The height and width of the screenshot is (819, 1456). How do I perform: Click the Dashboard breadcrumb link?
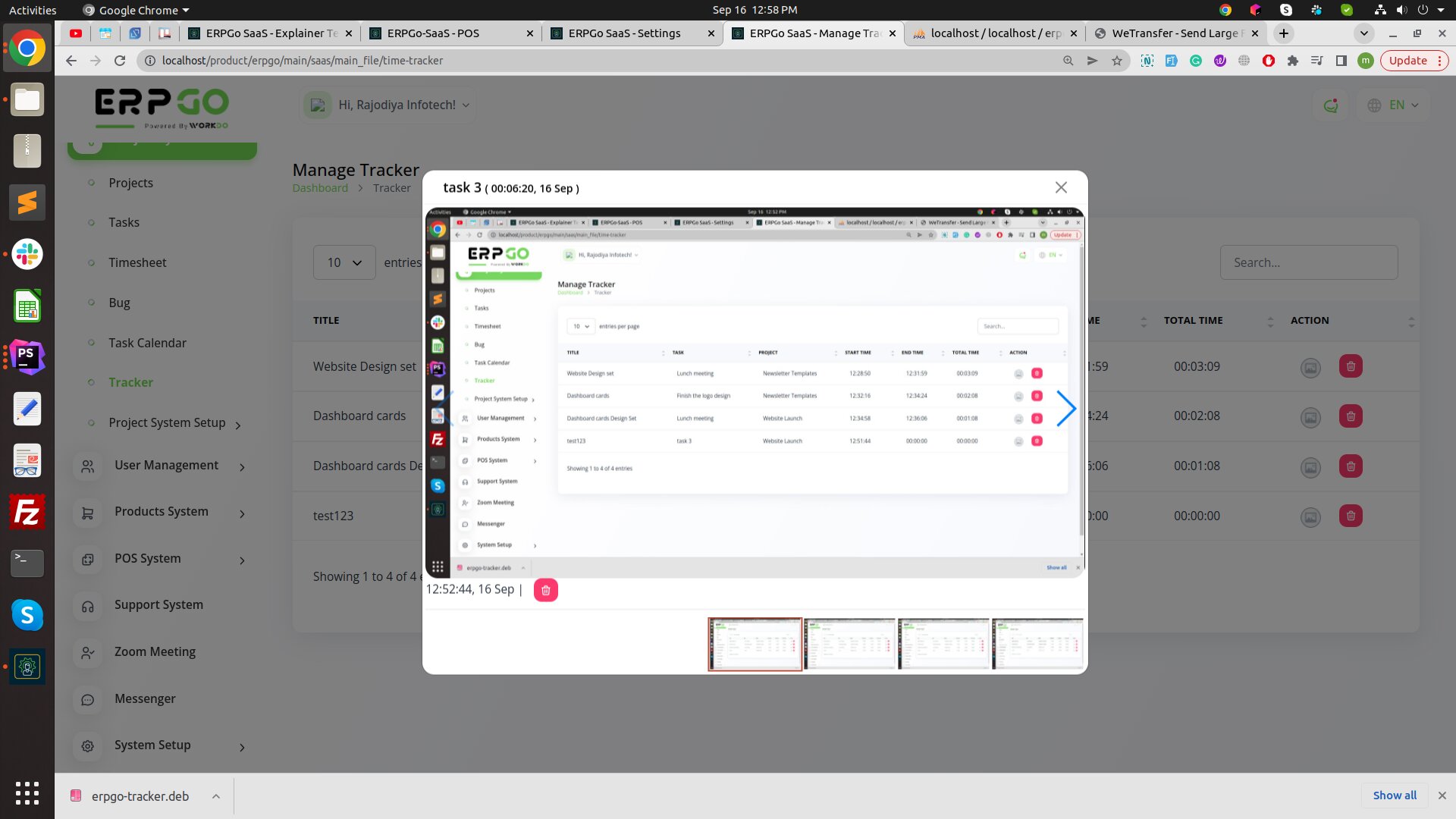[x=320, y=188]
